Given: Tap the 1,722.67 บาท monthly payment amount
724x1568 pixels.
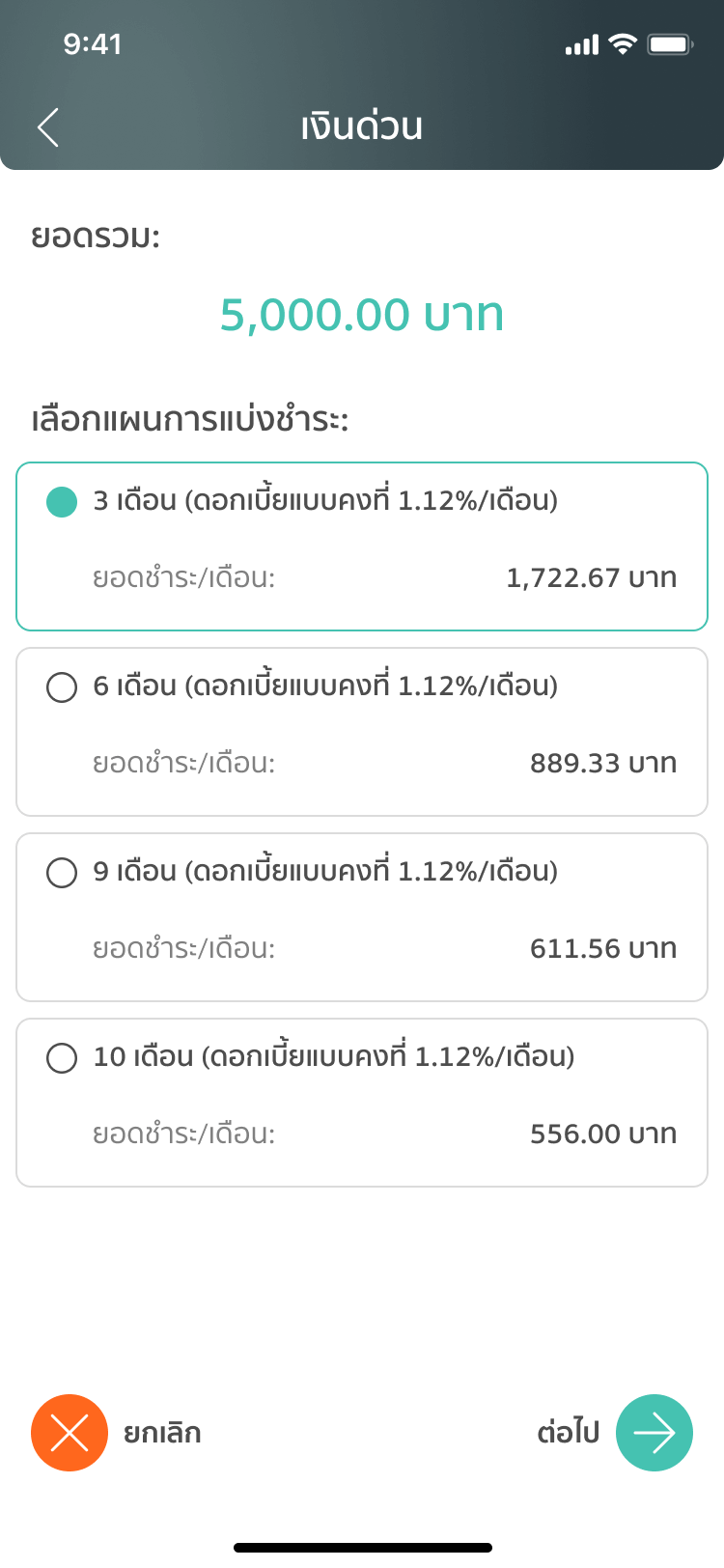Looking at the screenshot, I should (592, 578).
